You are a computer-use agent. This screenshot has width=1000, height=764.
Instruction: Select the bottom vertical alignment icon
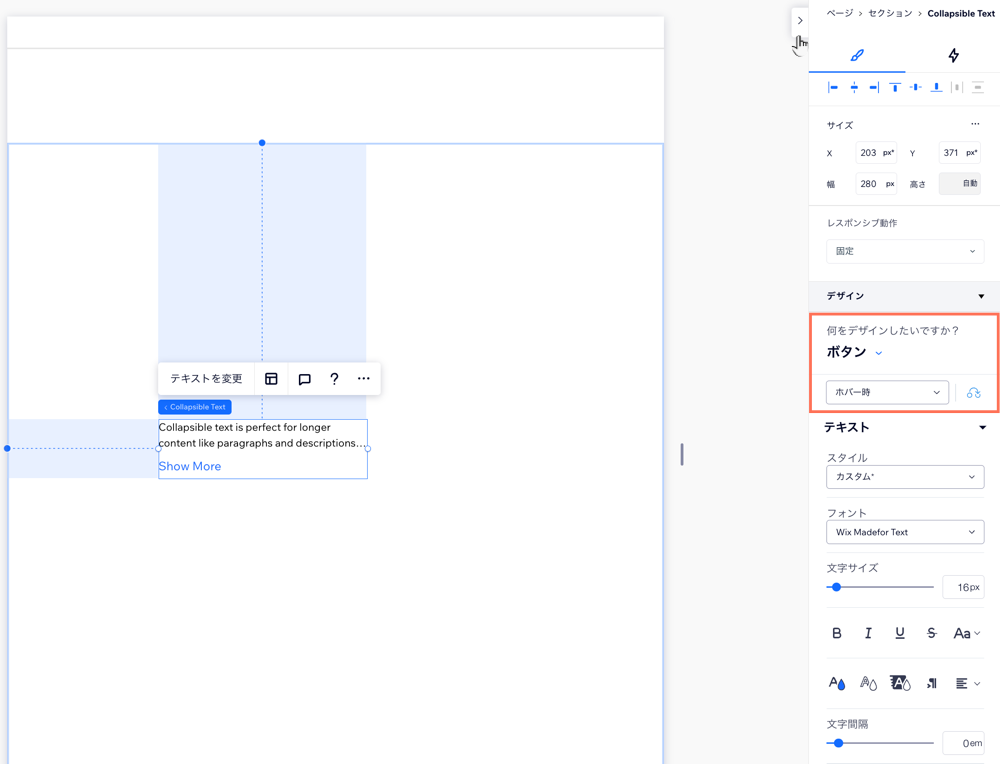point(936,87)
